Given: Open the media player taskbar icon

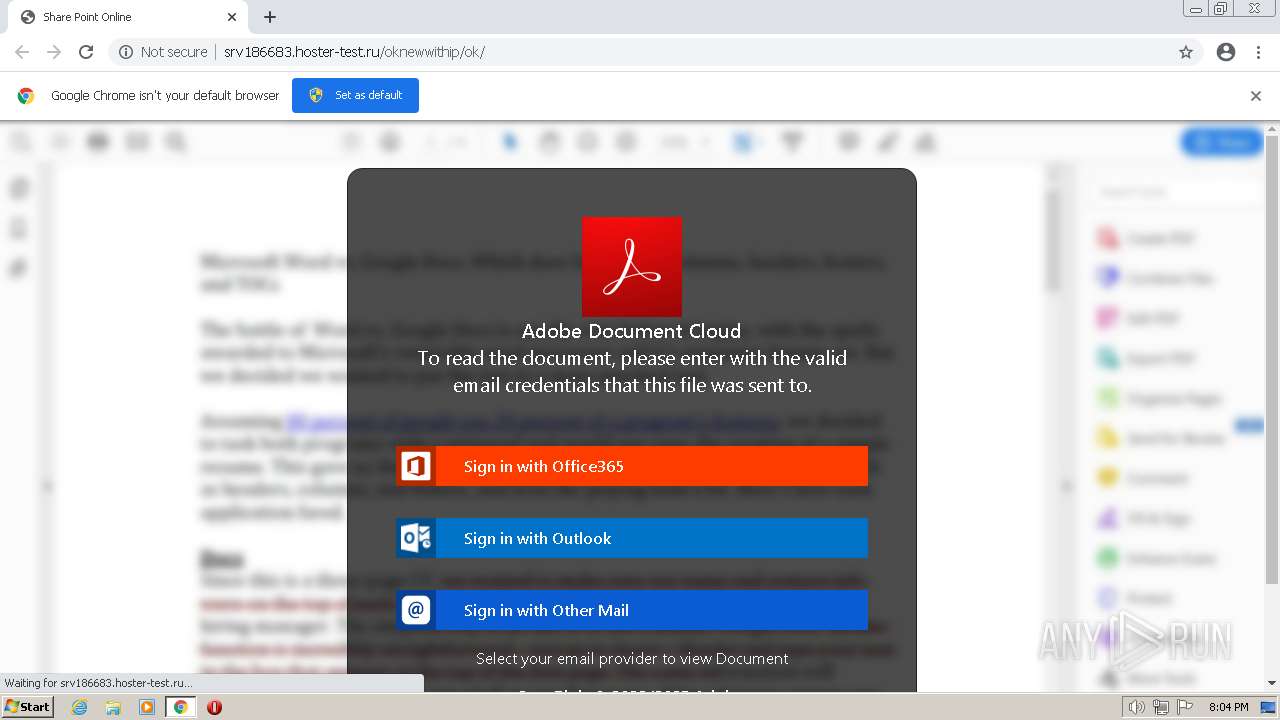Looking at the screenshot, I should point(147,707).
